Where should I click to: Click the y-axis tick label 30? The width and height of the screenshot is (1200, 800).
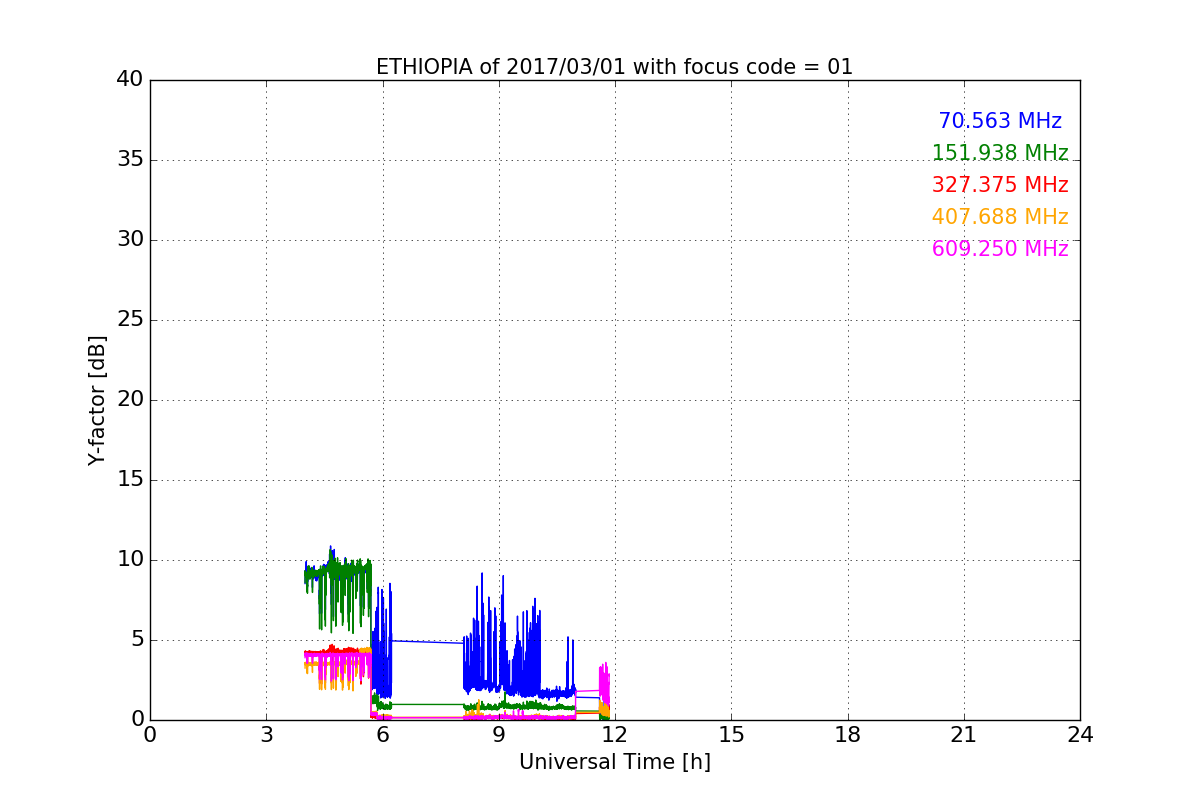click(x=130, y=240)
